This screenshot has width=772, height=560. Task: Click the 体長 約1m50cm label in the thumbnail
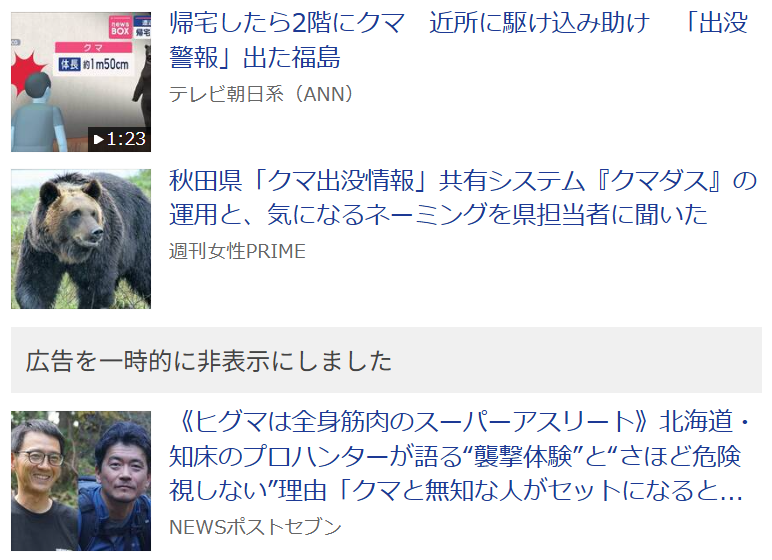(94, 65)
